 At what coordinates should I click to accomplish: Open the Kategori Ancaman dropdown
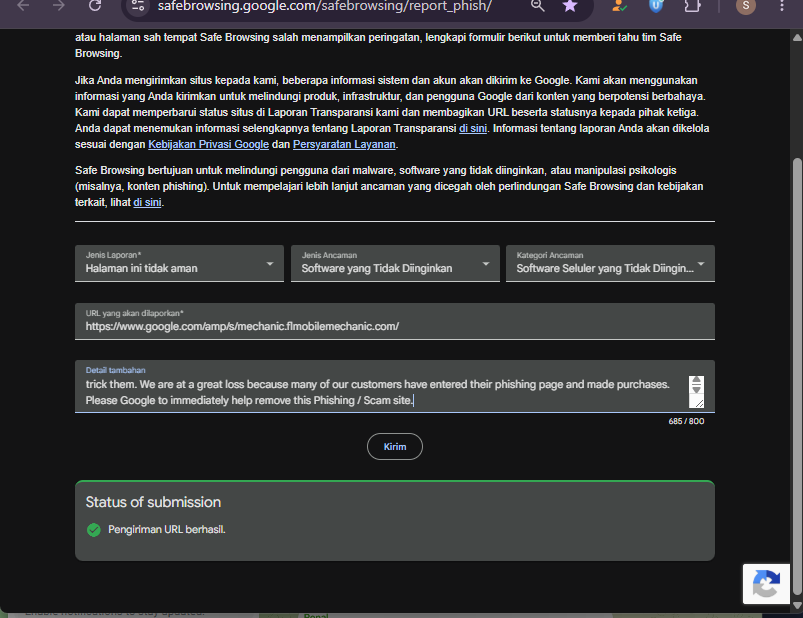[610, 263]
